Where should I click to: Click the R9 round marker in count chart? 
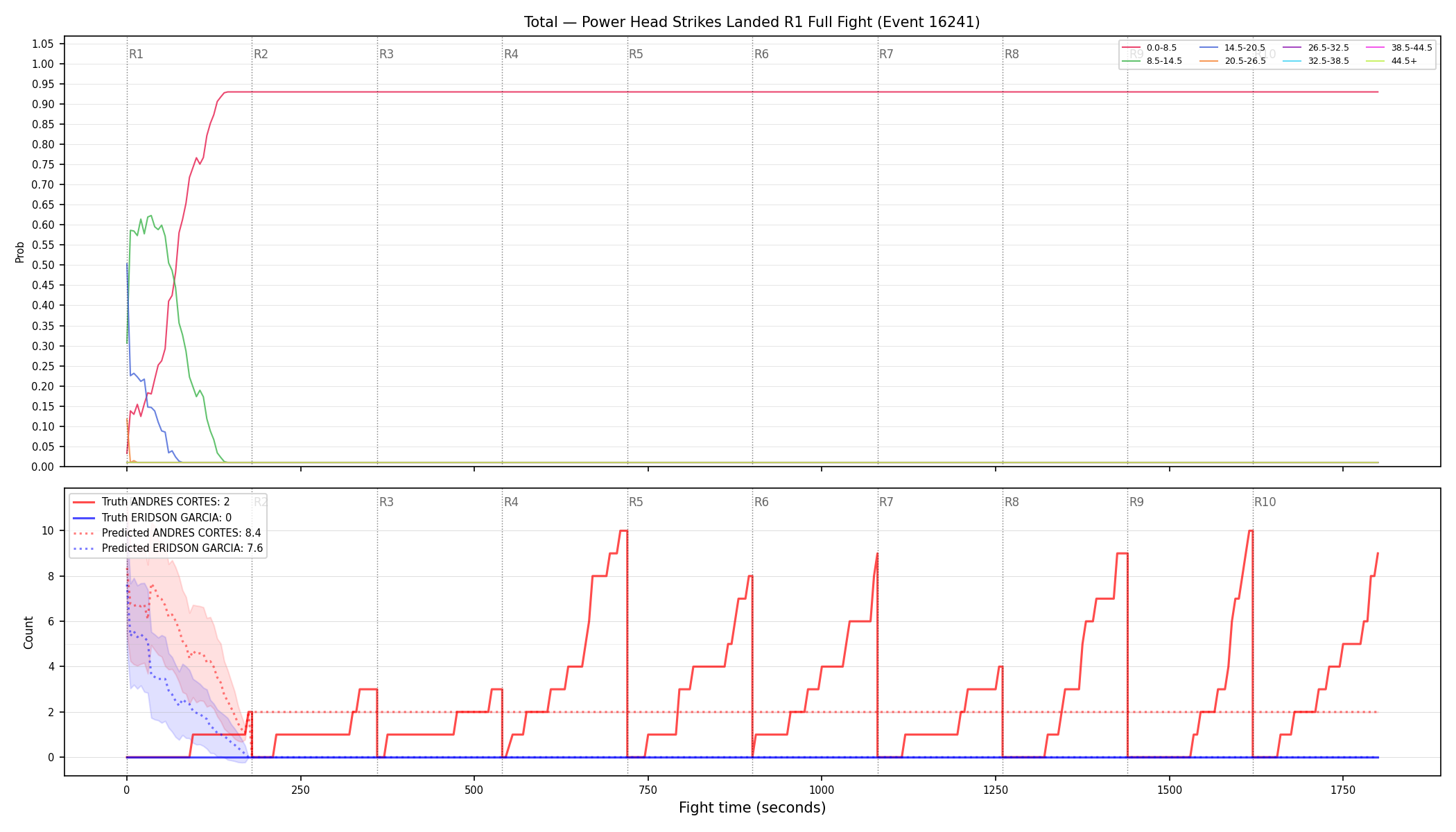pos(1136,502)
